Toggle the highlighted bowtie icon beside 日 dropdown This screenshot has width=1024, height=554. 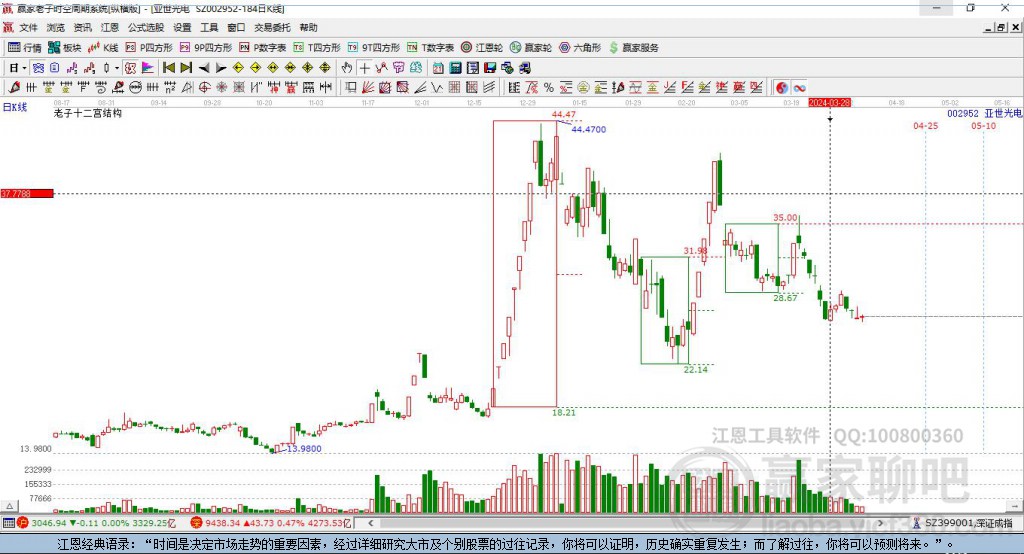pyautogui.click(x=38, y=68)
